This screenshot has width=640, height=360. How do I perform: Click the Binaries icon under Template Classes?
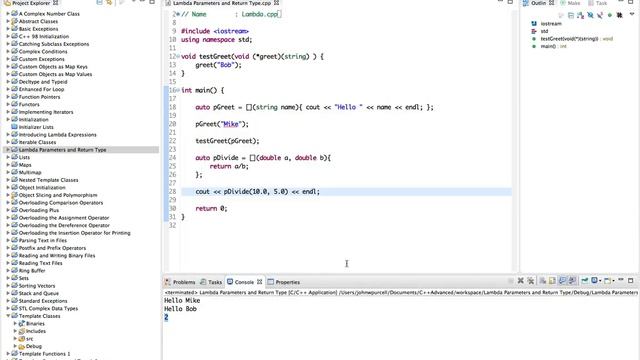tap(22, 323)
